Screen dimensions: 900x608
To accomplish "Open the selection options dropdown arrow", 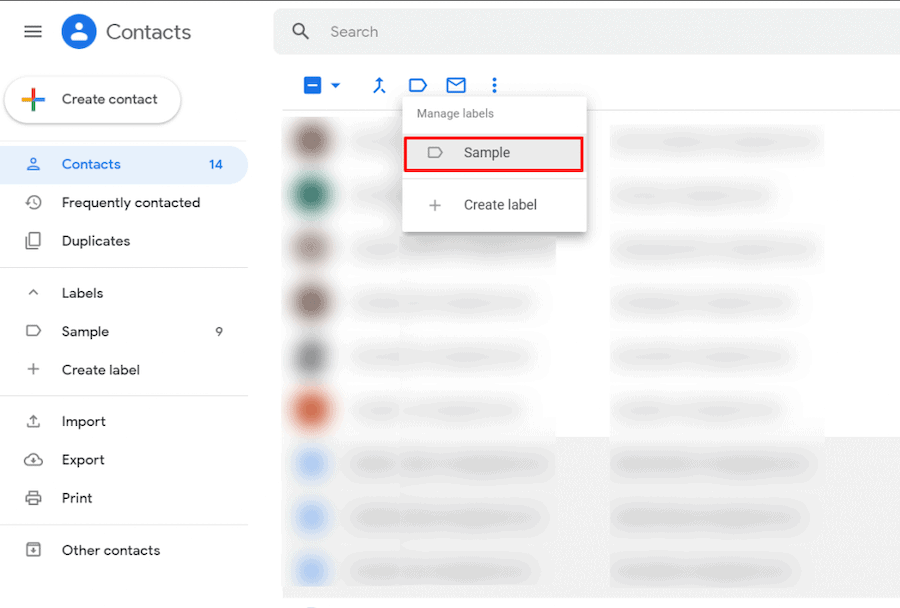I will coord(334,85).
